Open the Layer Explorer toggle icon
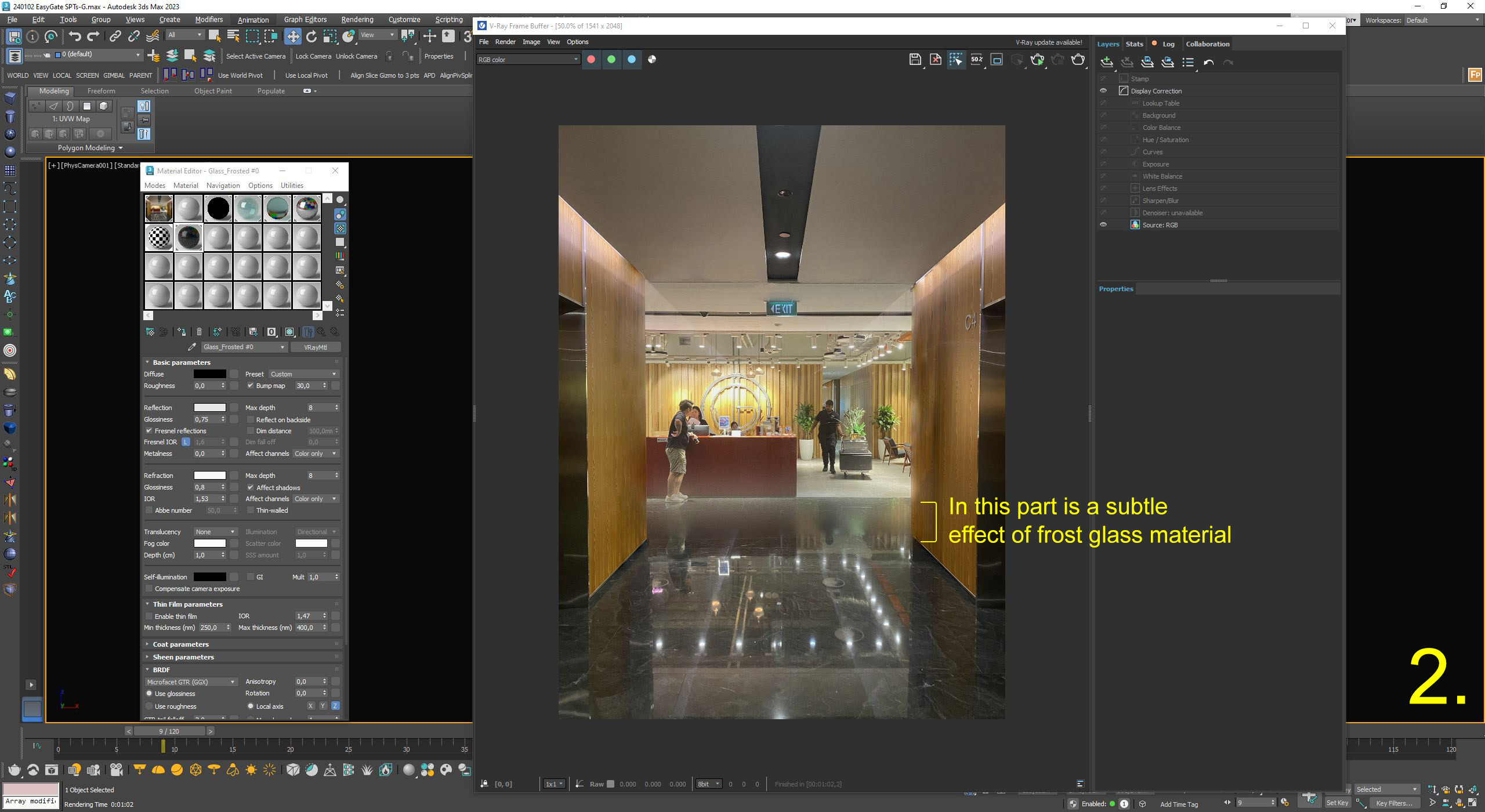 15,56
